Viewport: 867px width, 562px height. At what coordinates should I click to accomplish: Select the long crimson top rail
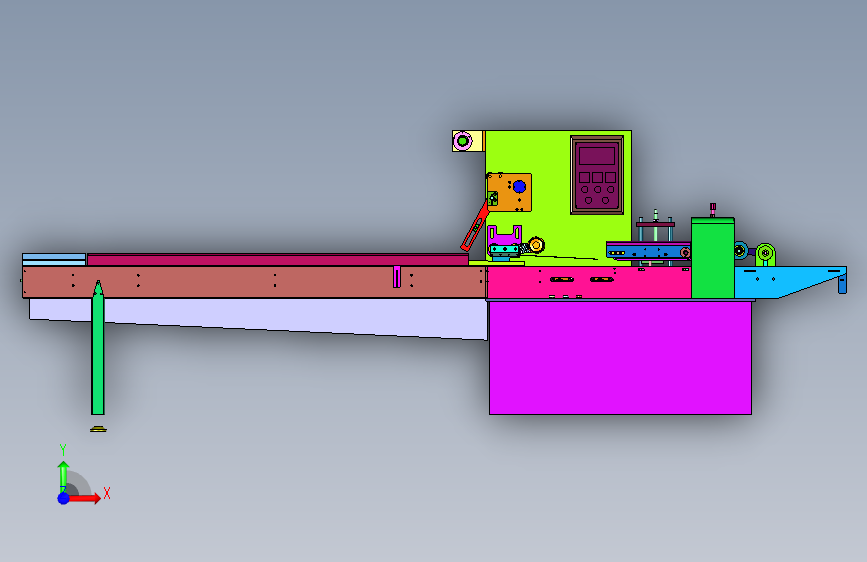click(278, 259)
